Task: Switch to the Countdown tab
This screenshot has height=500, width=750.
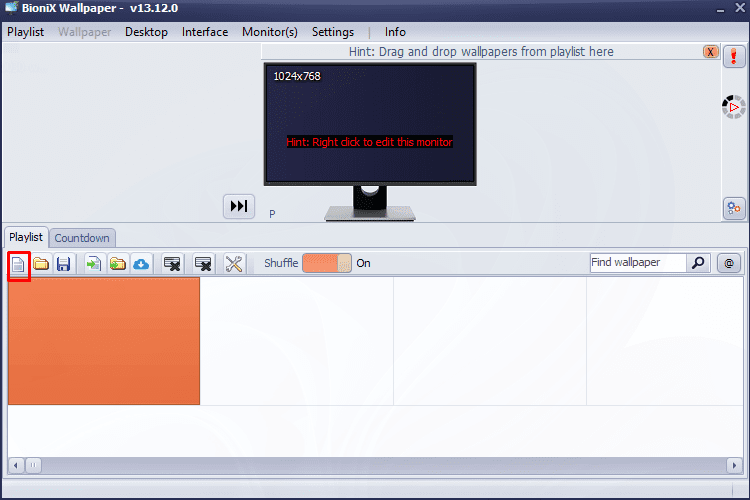Action: (82, 238)
